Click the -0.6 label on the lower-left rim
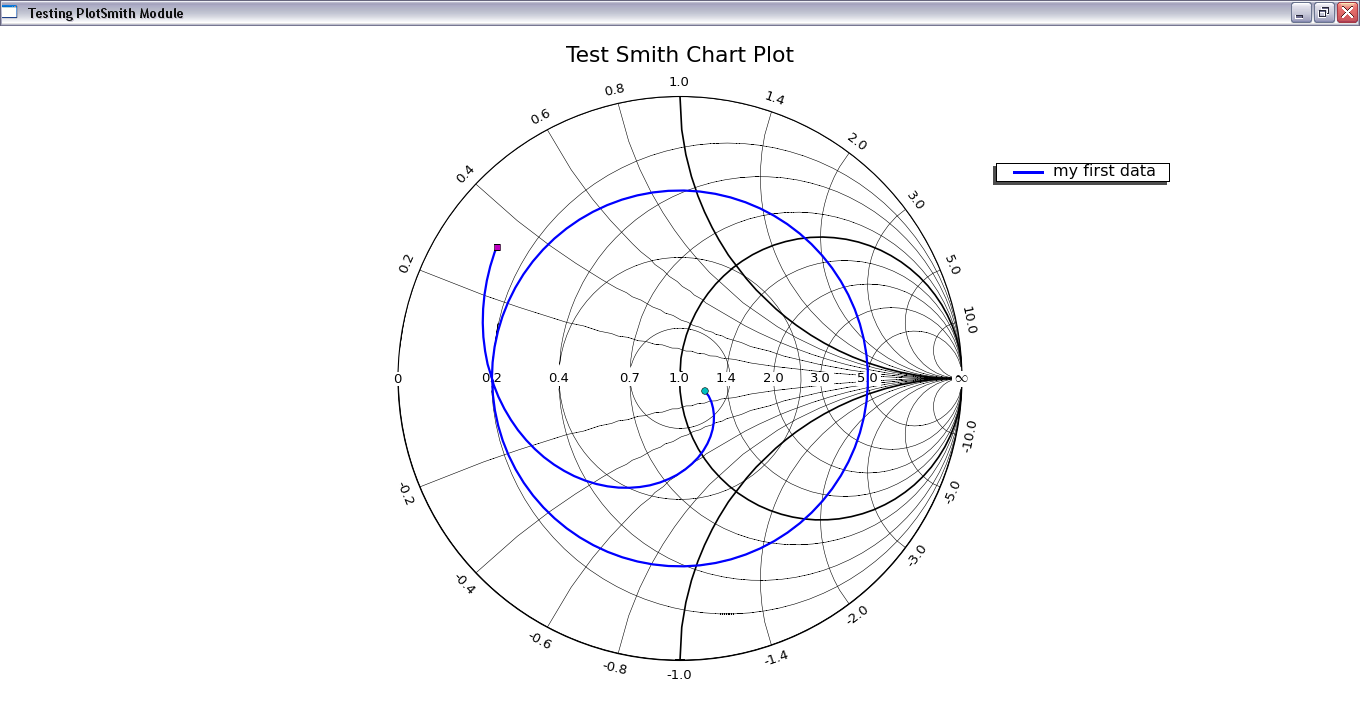Viewport: 1360px width, 723px height. tap(540, 640)
